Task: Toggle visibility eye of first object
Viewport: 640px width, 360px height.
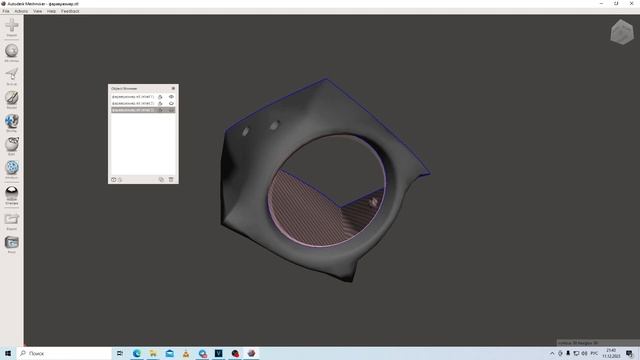Action: coord(171,97)
